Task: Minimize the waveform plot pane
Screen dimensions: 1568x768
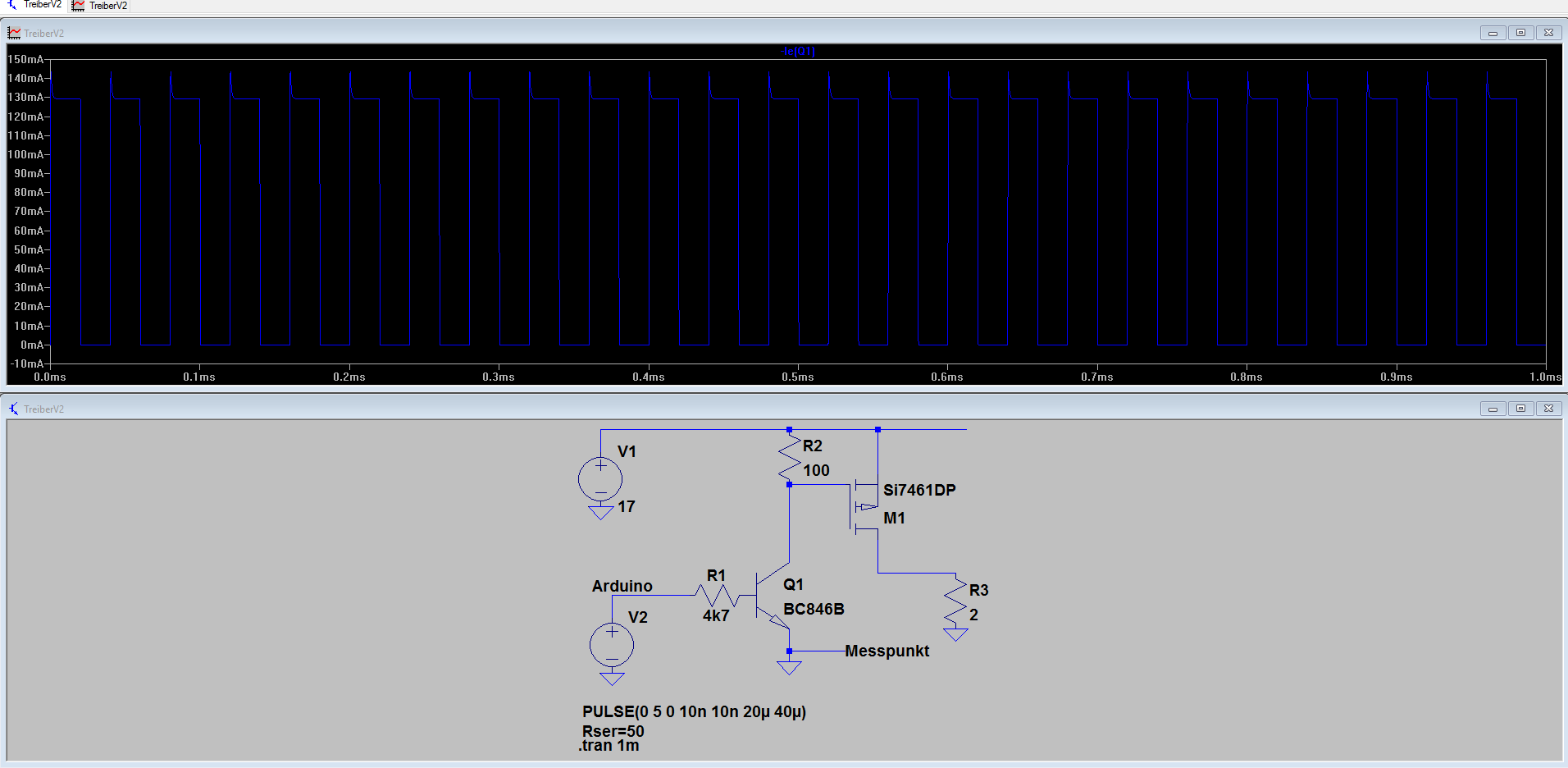Action: coord(1493,33)
